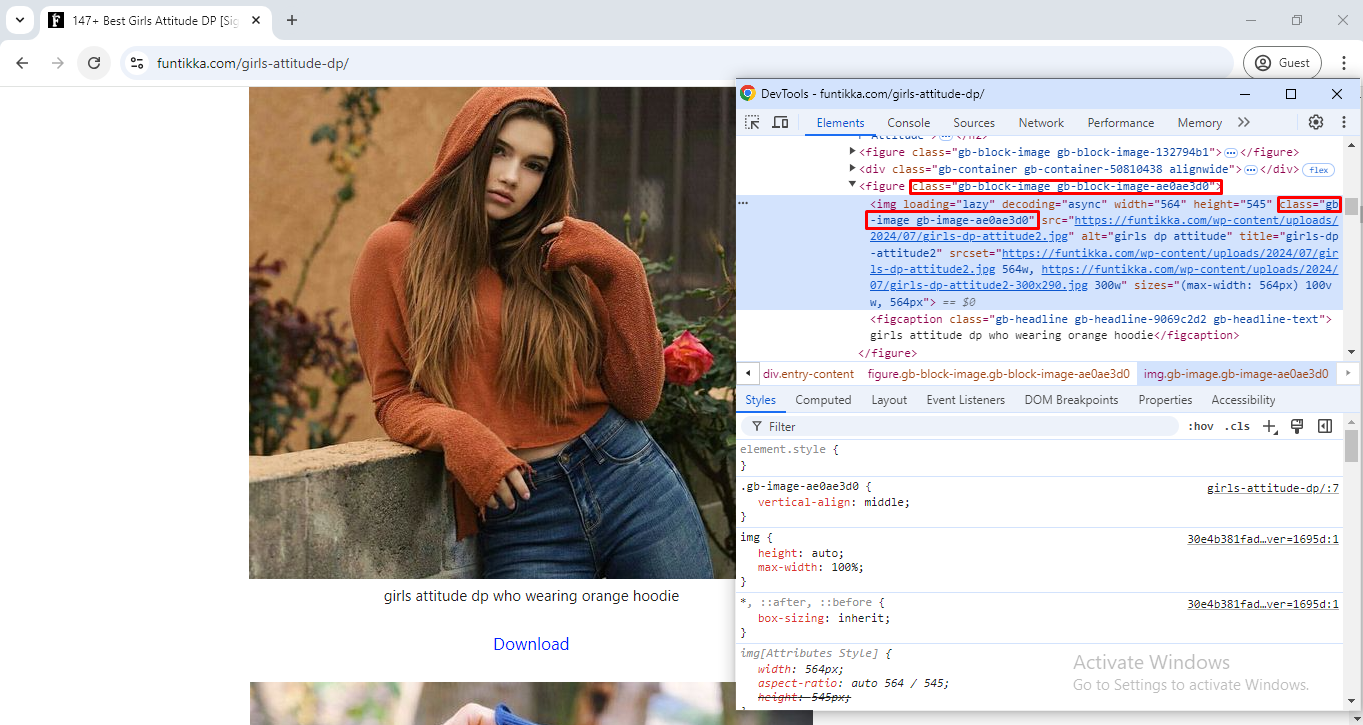Switch to the Sources panel
Viewport: 1363px width, 725px height.
(973, 123)
